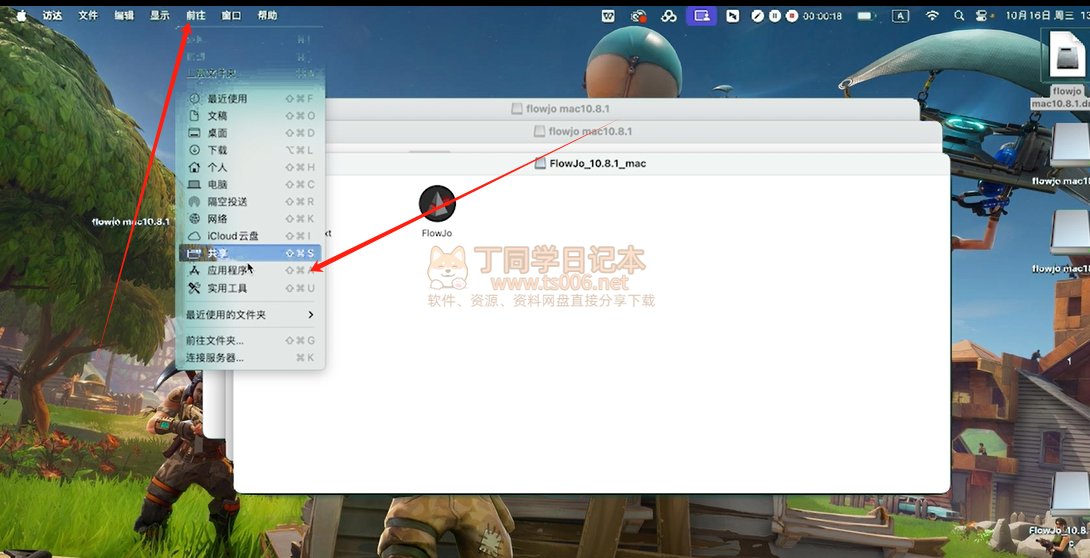Open the 编辑 menu in menu bar
The width and height of the screenshot is (1090, 558).
[124, 15]
